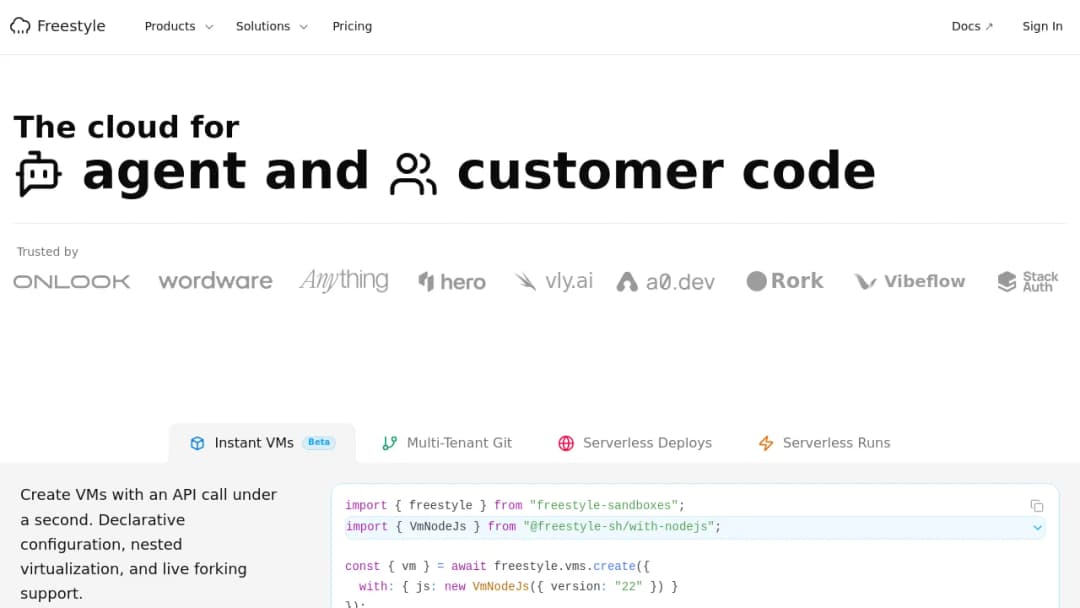Screen dimensions: 1080x608
Task: Click the Beta badge on Instant VMs
Action: 319,442
